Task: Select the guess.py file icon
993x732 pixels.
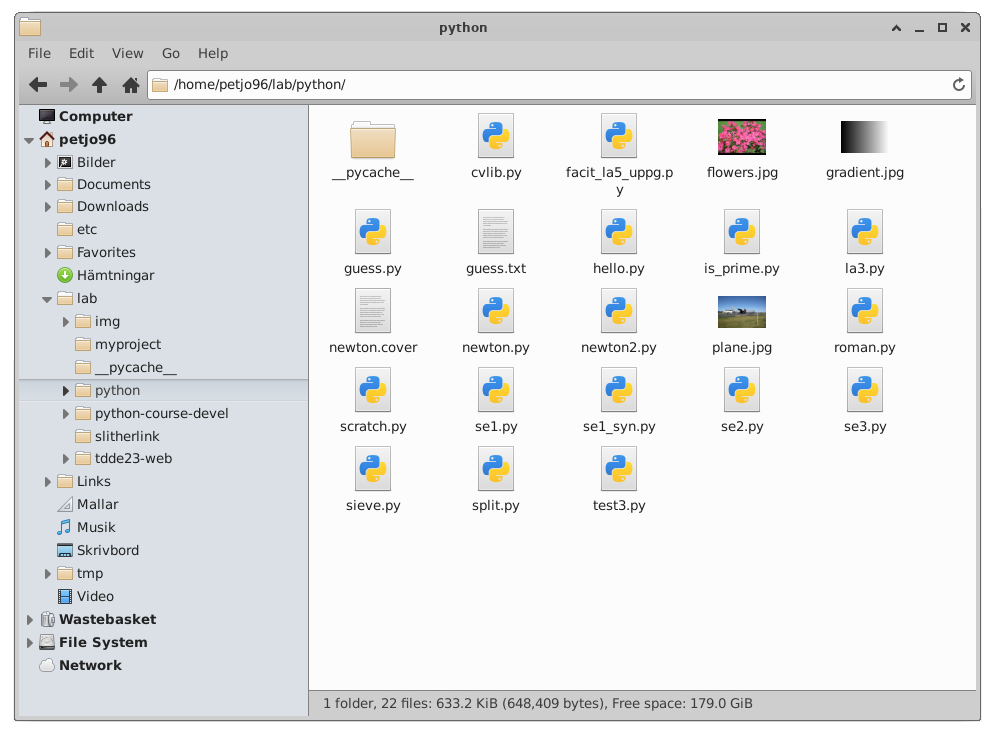Action: point(373,231)
